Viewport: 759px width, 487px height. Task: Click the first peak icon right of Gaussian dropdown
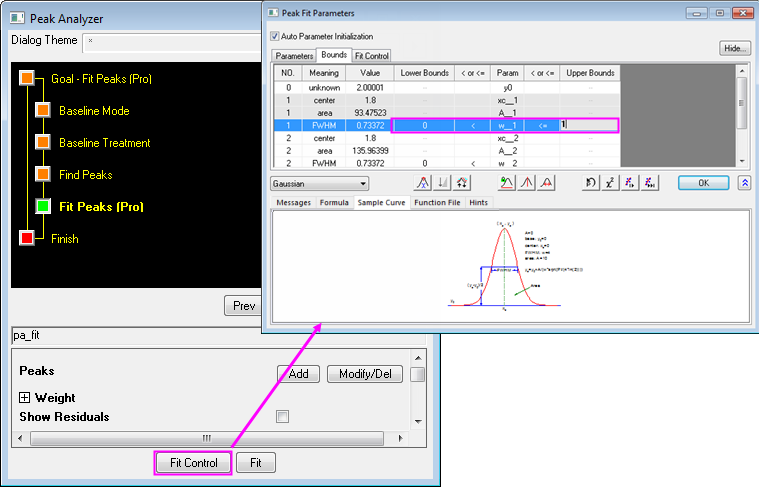click(x=422, y=183)
